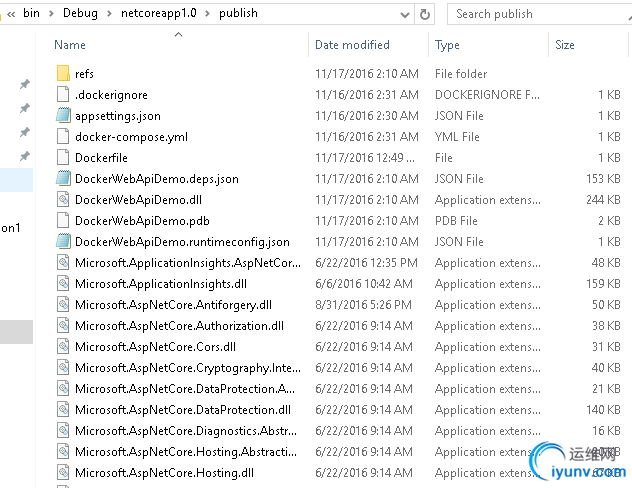Image resolution: width=632 pixels, height=488 pixels.
Task: Click the Microsoft.AspNetCore.DataProtection.A... icon
Action: click(x=63, y=388)
